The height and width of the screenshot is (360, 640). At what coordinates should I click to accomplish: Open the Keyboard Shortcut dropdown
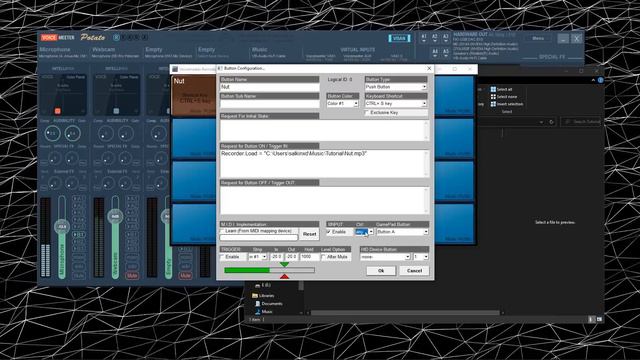[396, 104]
